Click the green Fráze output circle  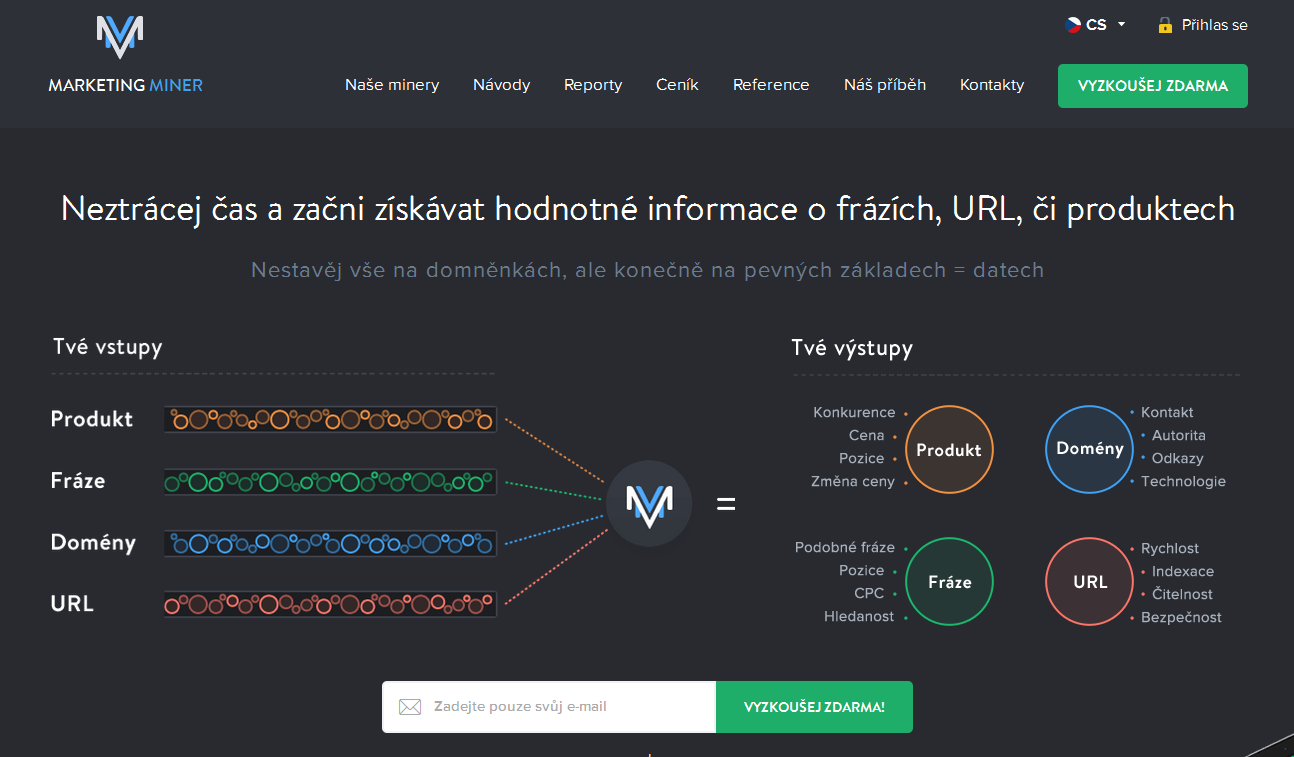[x=949, y=581]
